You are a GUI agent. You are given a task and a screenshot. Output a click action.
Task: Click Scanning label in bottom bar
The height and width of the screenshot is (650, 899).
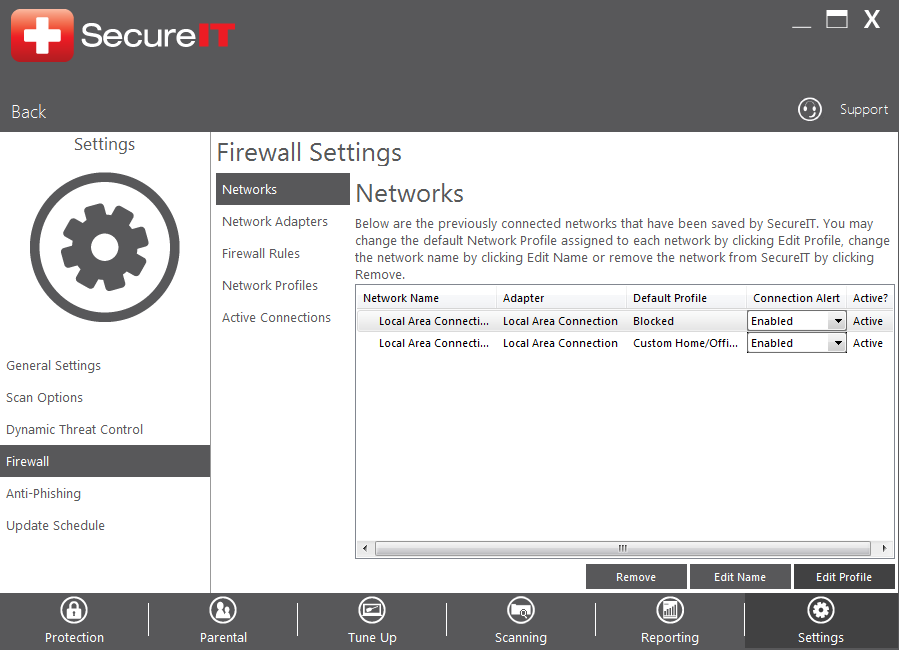(x=521, y=637)
